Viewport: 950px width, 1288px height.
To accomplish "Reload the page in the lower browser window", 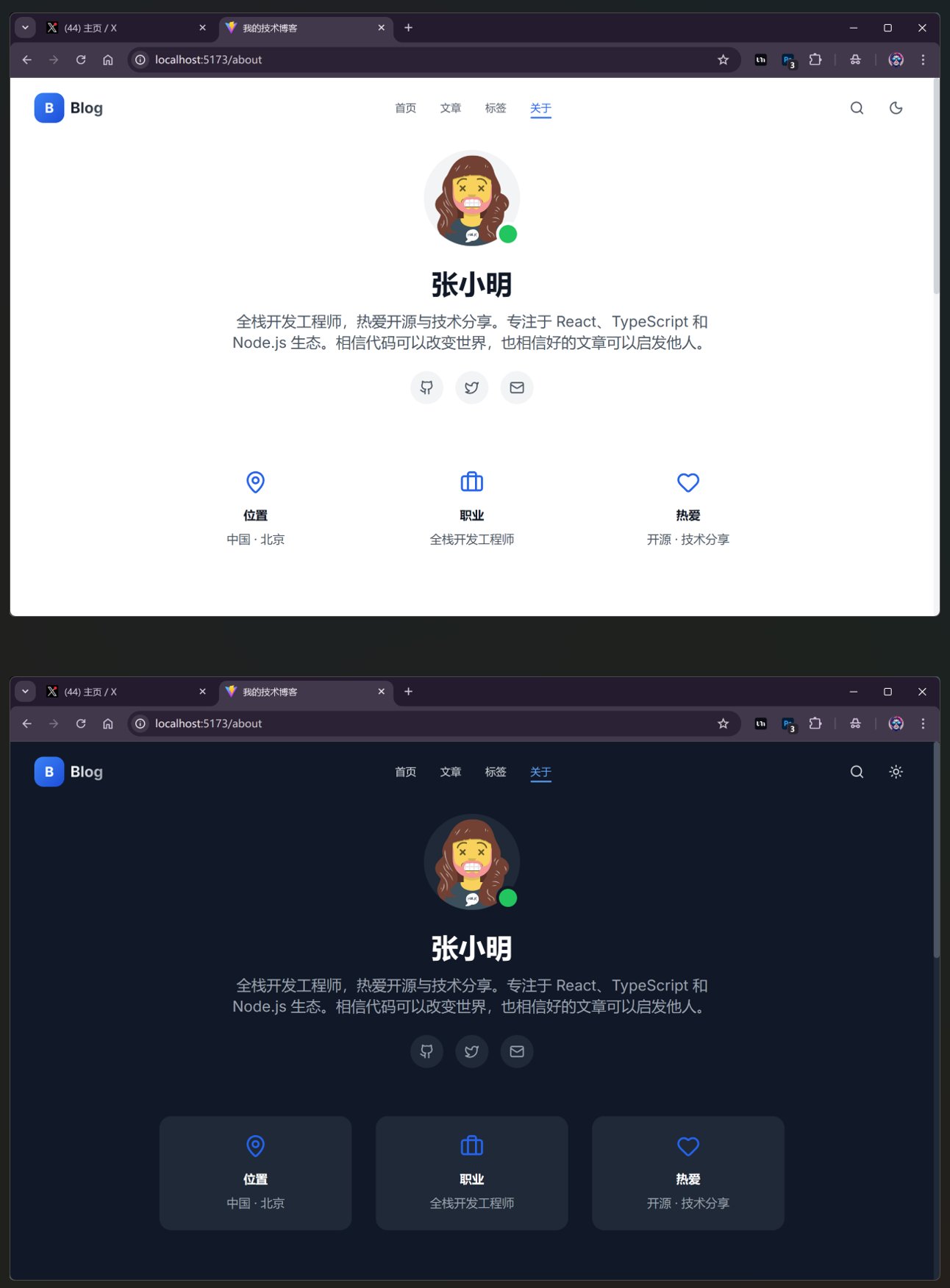I will pos(81,723).
